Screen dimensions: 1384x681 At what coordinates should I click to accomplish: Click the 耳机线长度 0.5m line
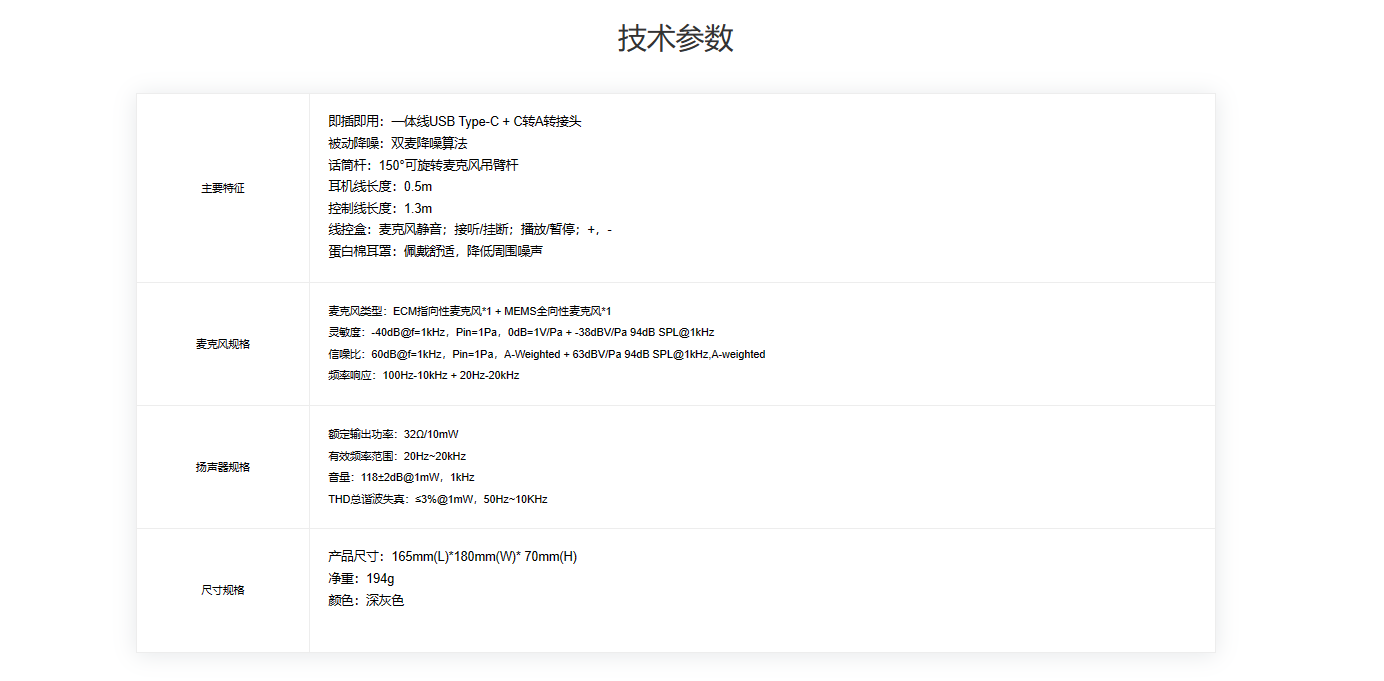(380, 186)
